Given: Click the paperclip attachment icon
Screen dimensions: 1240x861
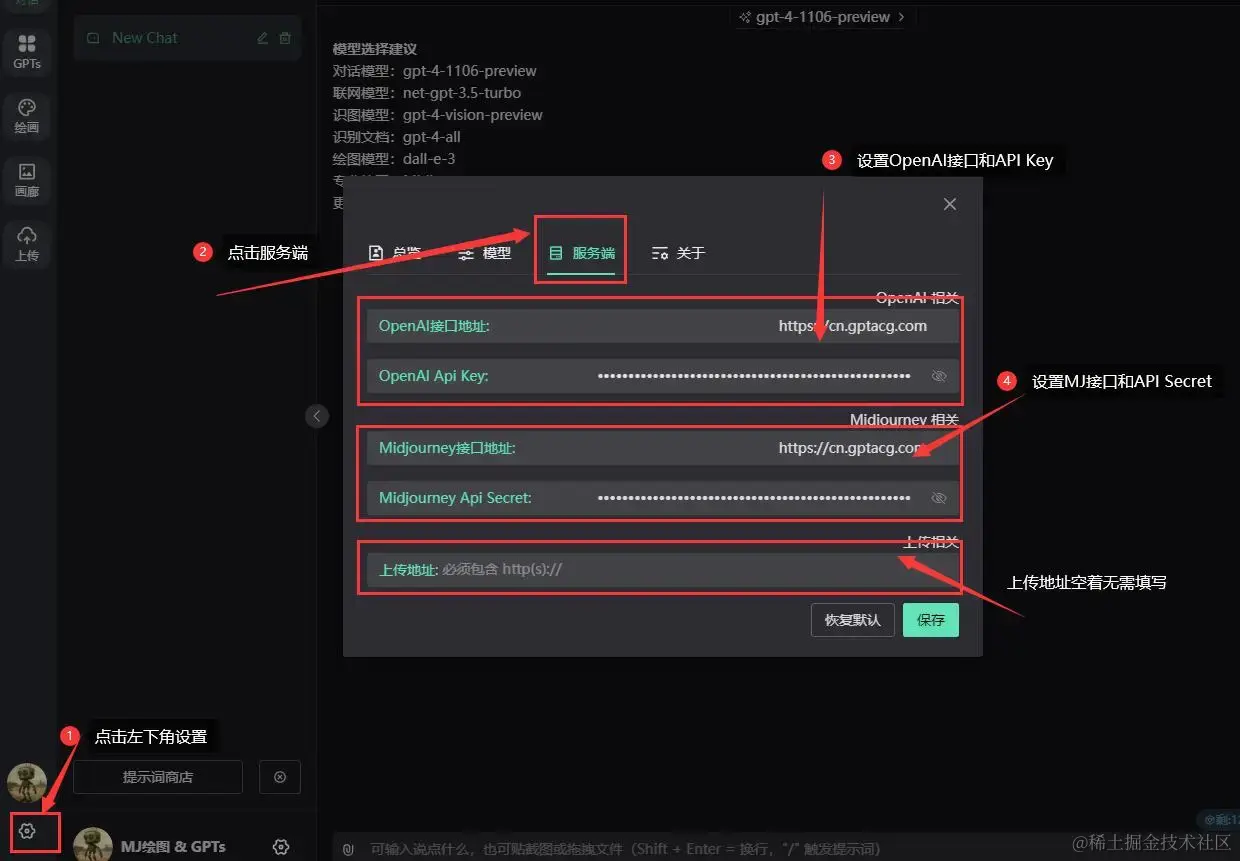Looking at the screenshot, I should [349, 848].
